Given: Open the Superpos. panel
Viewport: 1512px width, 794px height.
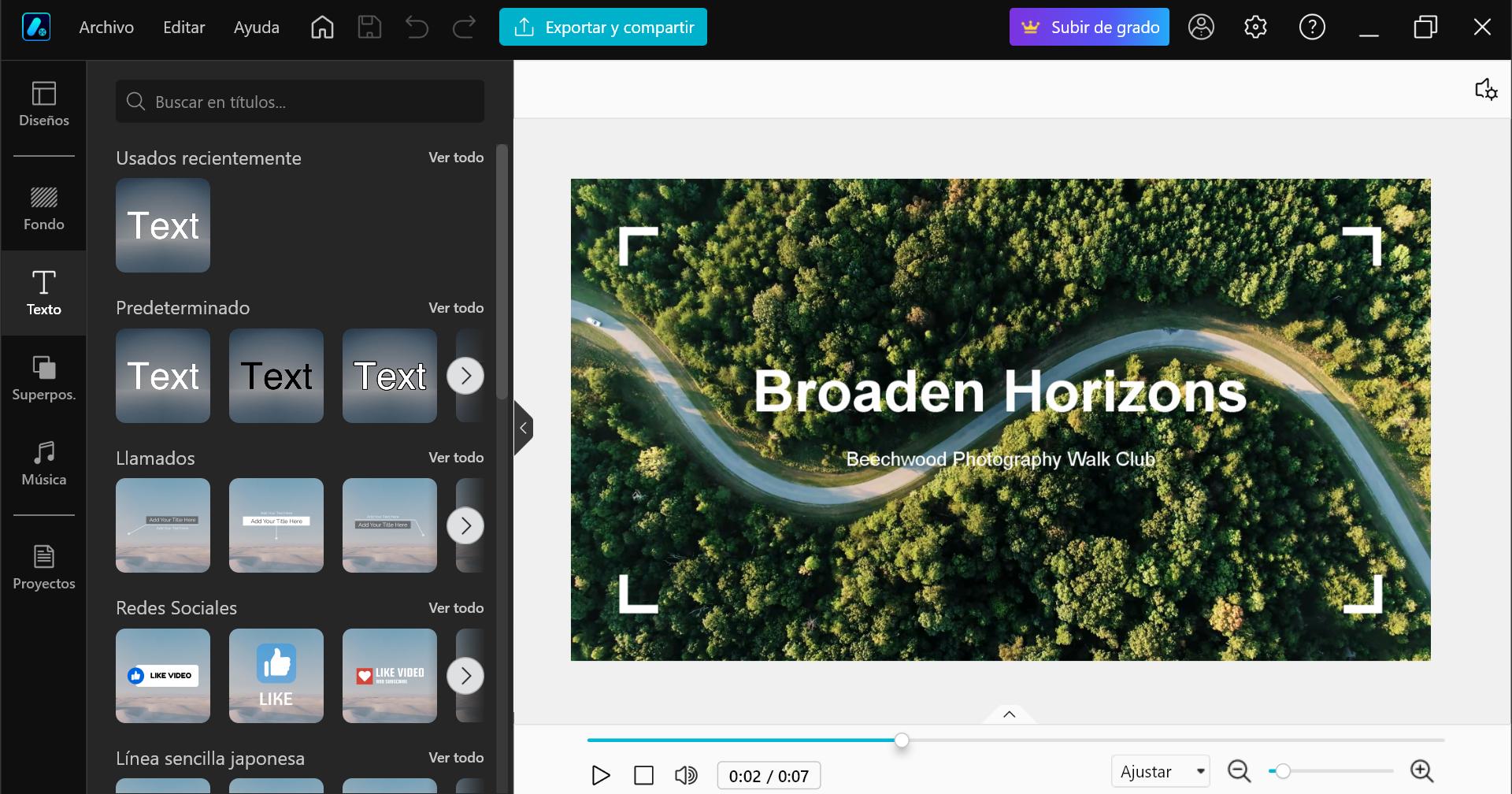Looking at the screenshot, I should pos(44,378).
